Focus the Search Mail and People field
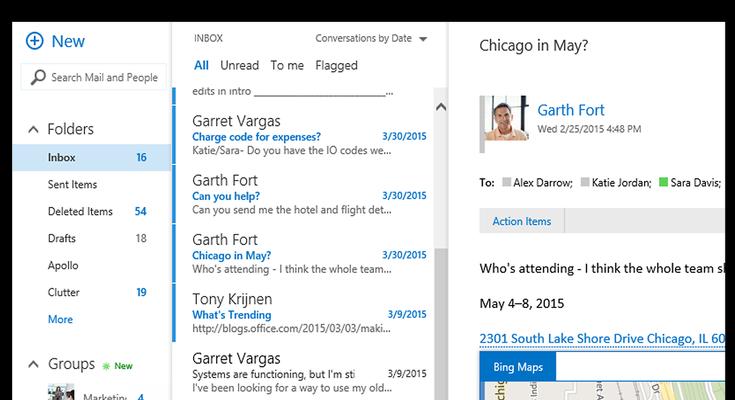This screenshot has width=735, height=400. (94, 77)
